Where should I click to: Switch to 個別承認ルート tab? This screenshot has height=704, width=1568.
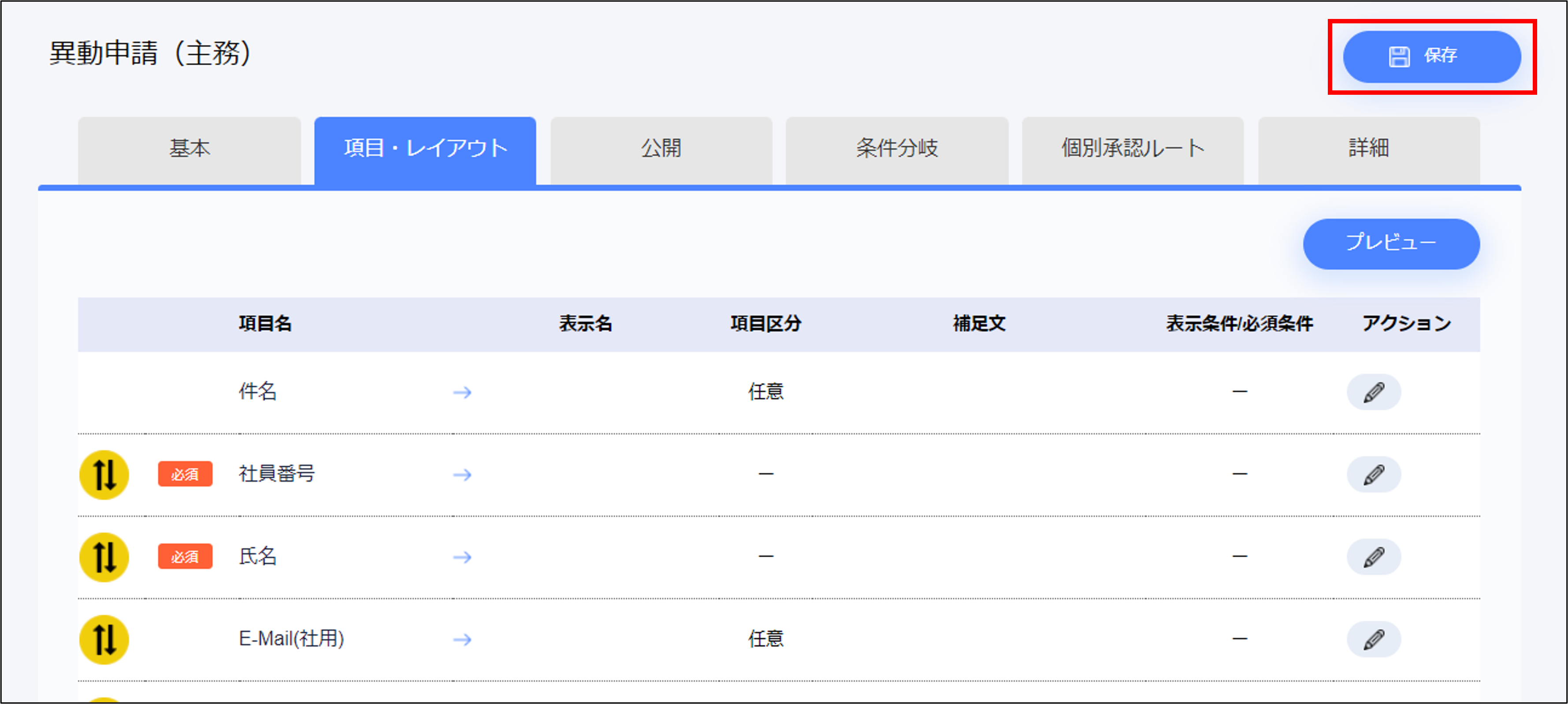pyautogui.click(x=1132, y=150)
